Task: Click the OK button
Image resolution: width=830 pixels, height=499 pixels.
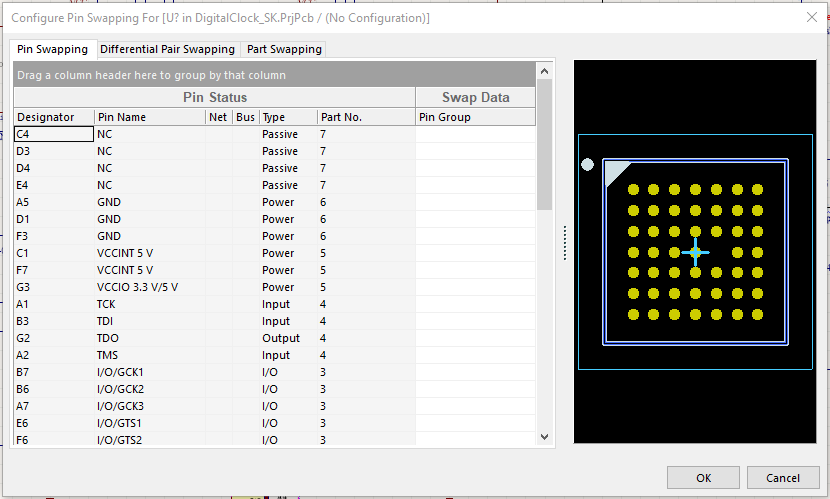Action: coord(703,478)
